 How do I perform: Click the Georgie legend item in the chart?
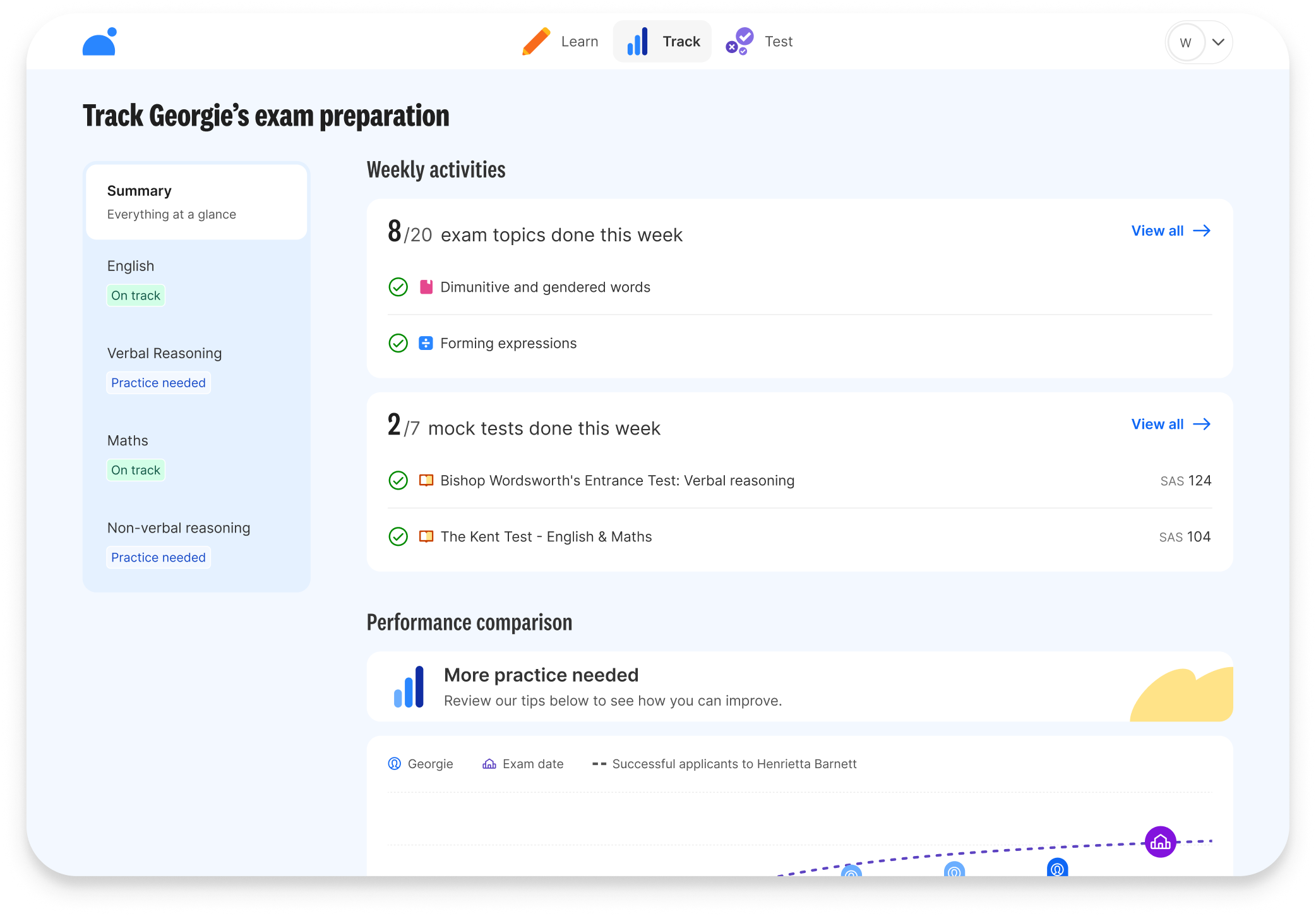tap(421, 764)
